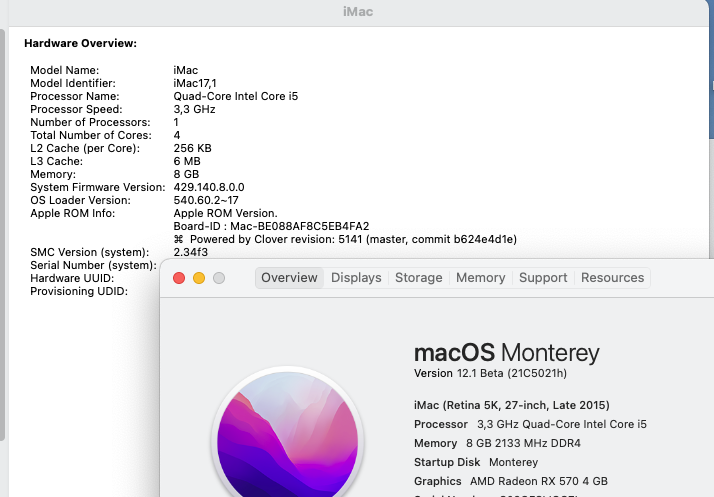Select firmware version 429.140.8.0.0
This screenshot has height=497, width=714.
pyautogui.click(x=209, y=187)
